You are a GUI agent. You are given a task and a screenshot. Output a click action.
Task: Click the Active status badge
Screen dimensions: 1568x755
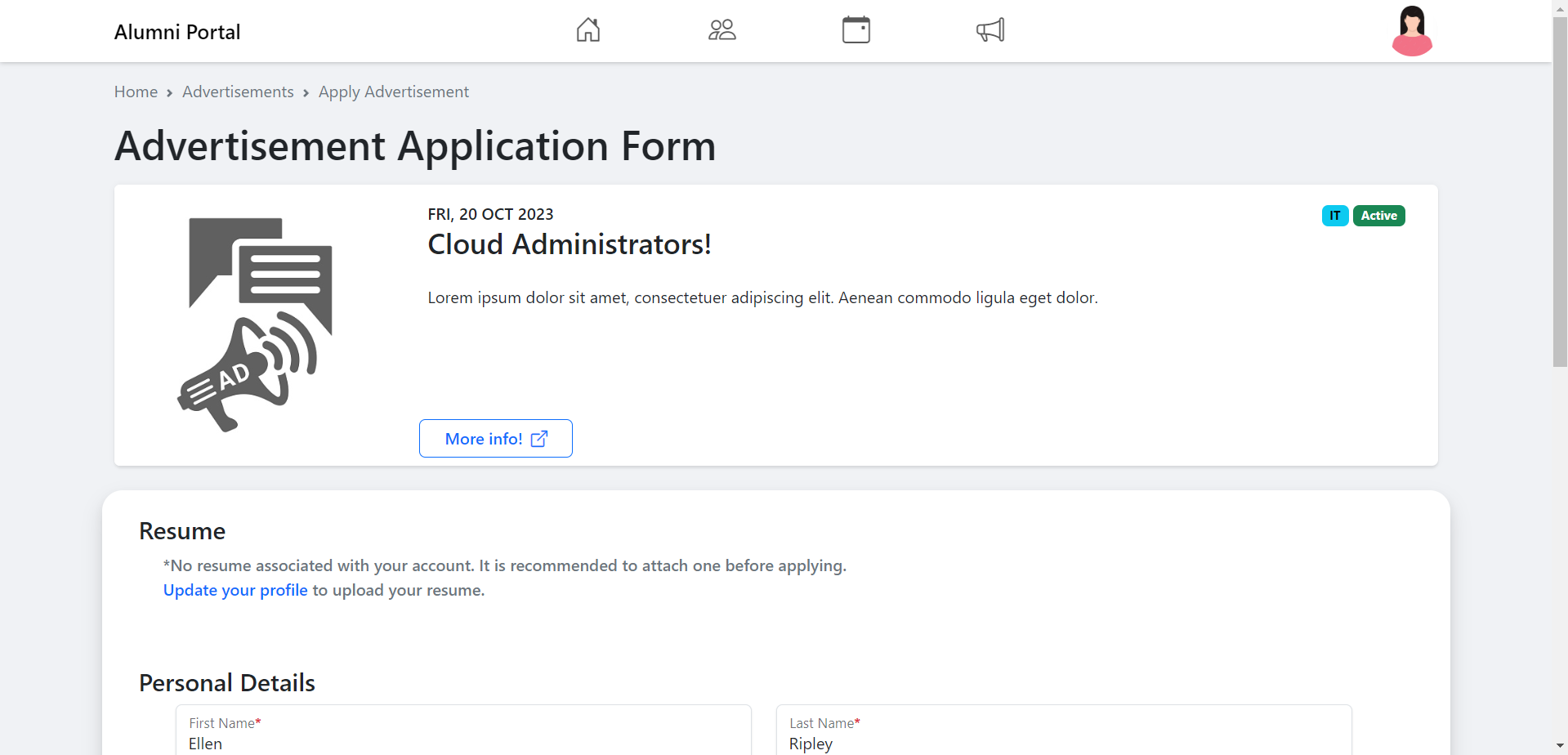[1378, 216]
